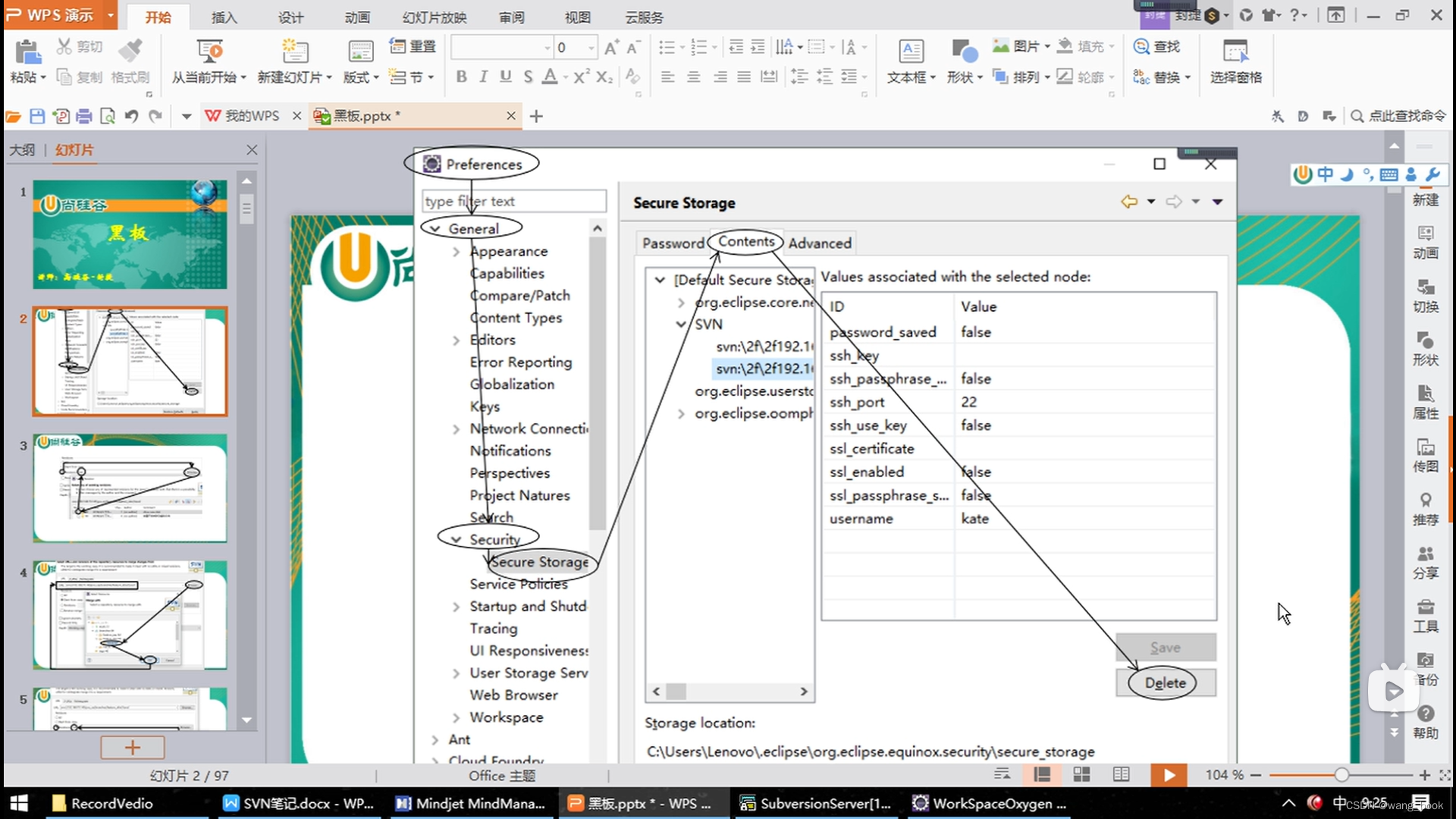
Task: Toggle Strikethrough text formatting
Action: point(528,77)
